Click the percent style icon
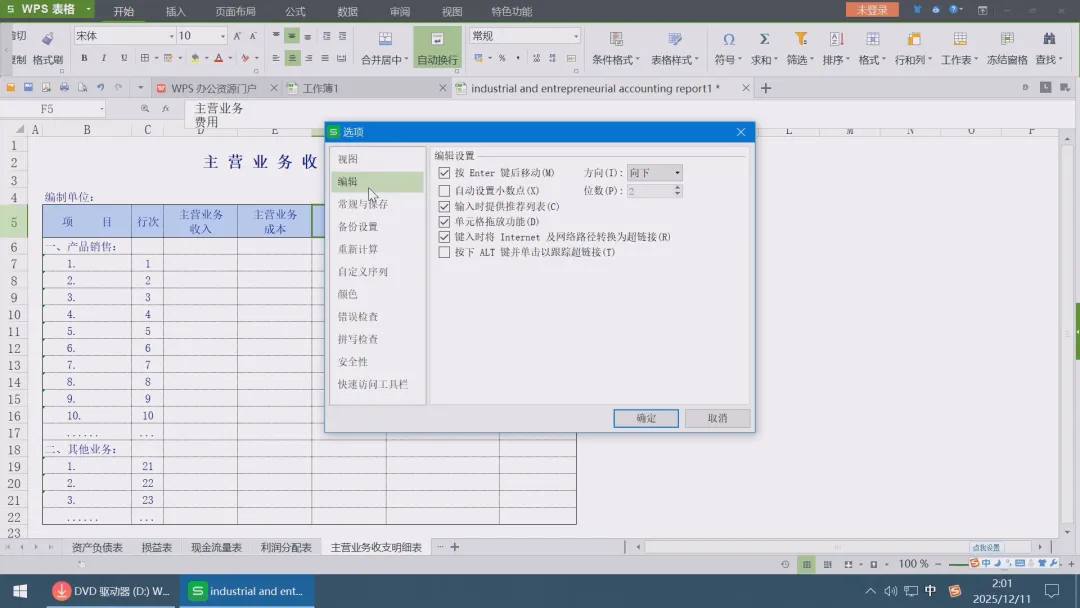The height and width of the screenshot is (608, 1080). (502, 59)
